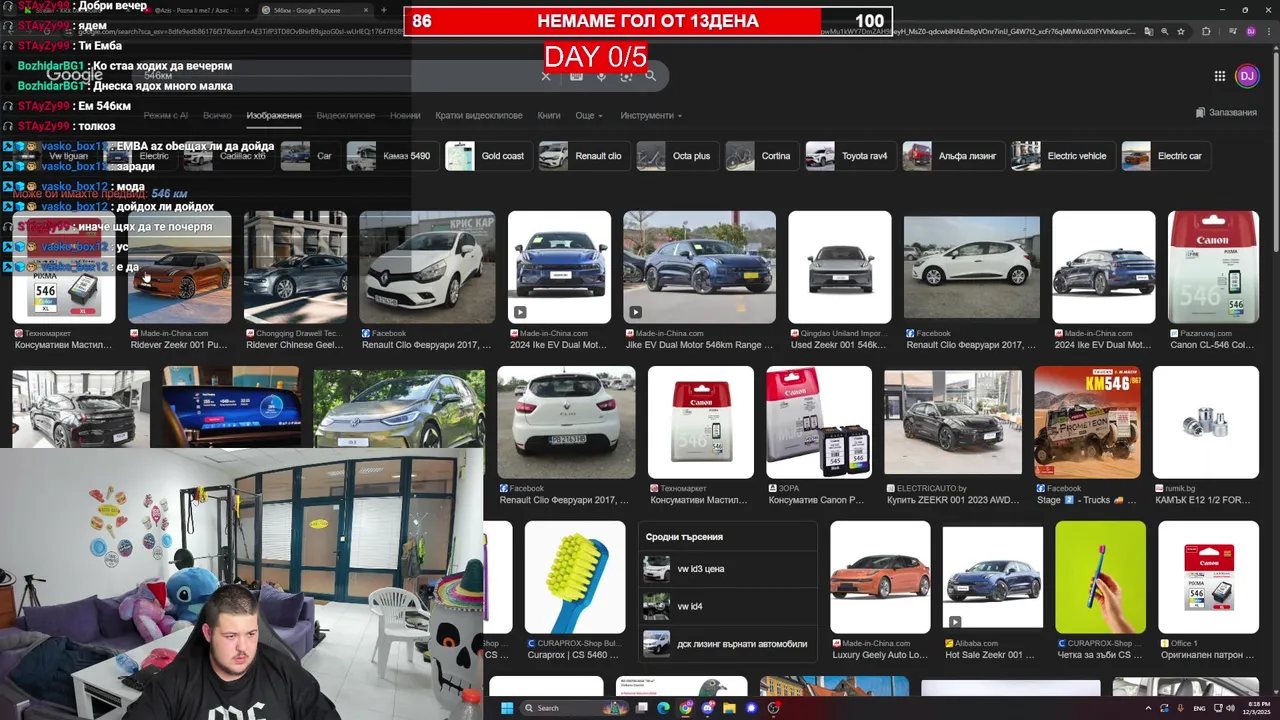Open the Запазвания saved items link
1280x720 pixels.
point(1226,112)
